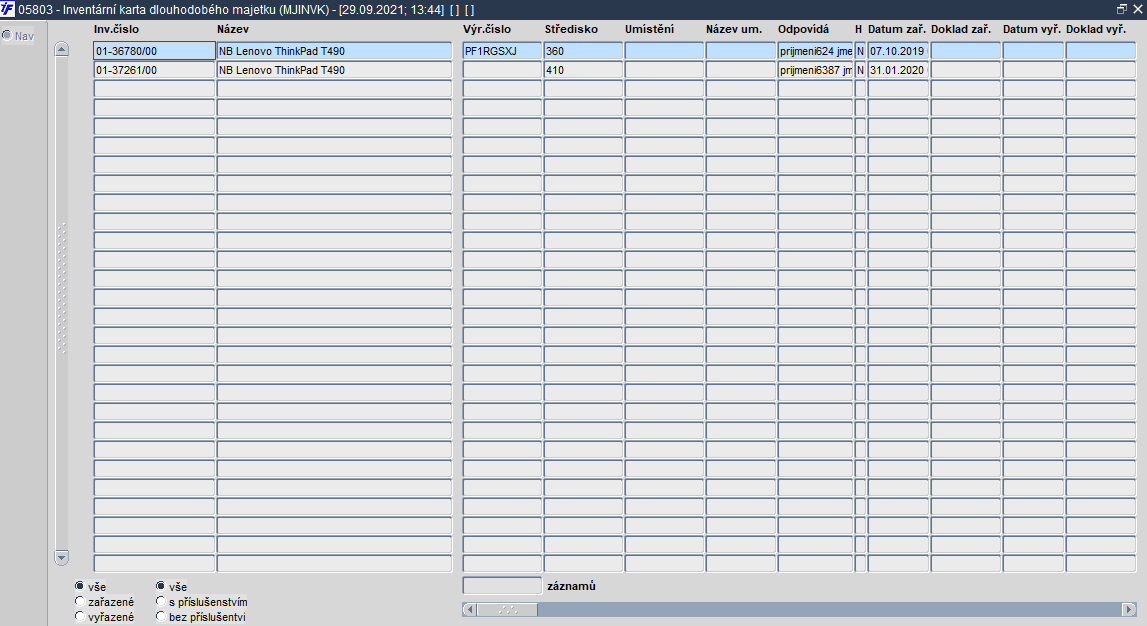Click the vertical scrollbar grip track

click(61, 289)
